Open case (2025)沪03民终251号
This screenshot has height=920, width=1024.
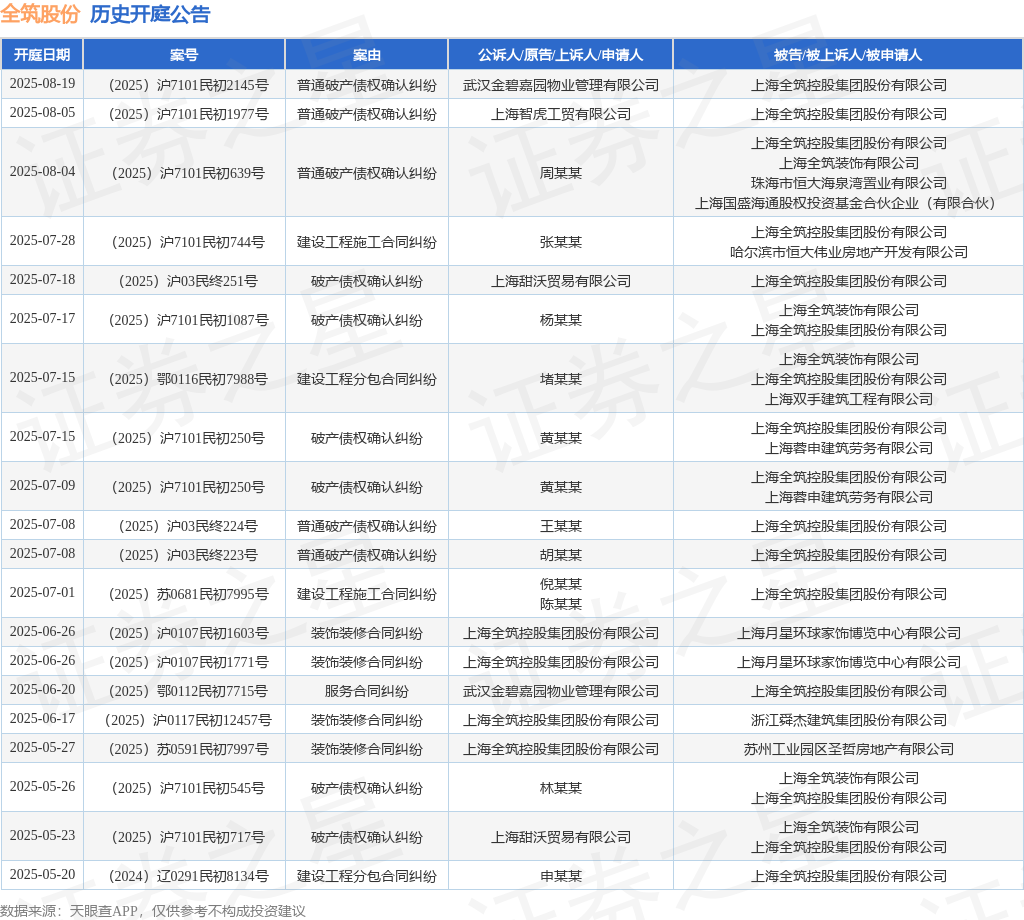(x=184, y=281)
